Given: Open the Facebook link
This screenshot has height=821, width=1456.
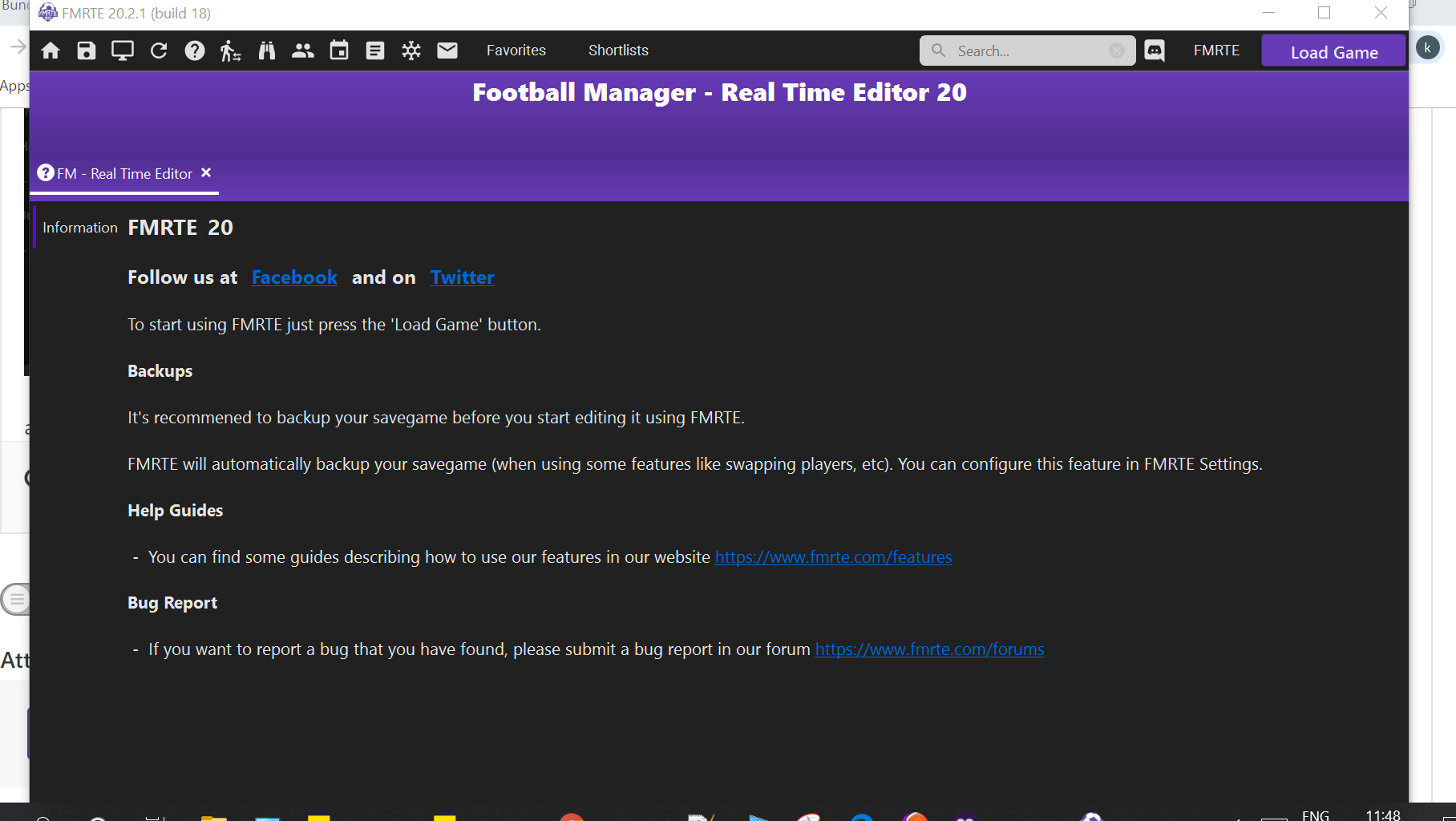Looking at the screenshot, I should point(294,277).
